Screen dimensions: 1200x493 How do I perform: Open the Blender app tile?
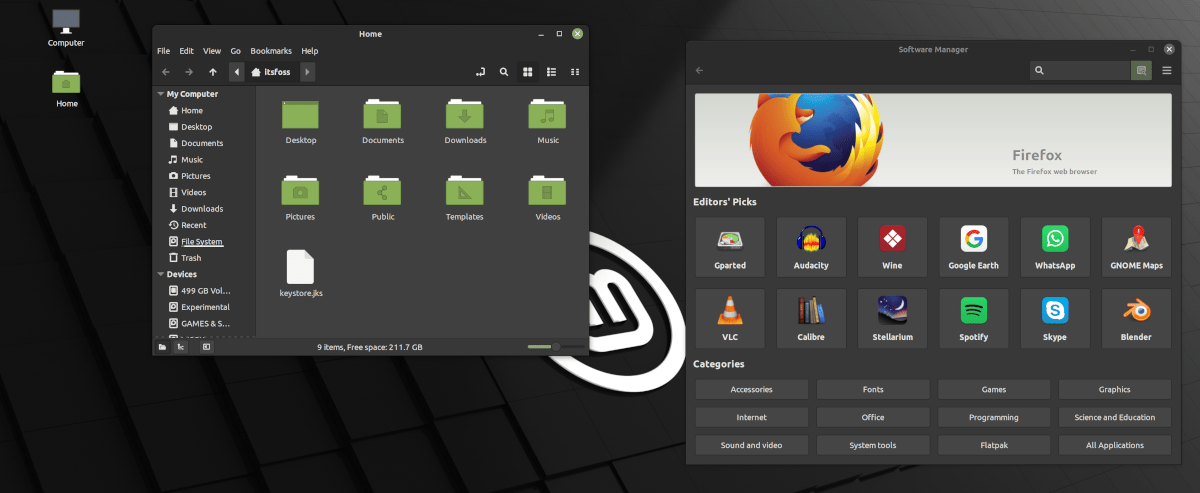[1136, 319]
